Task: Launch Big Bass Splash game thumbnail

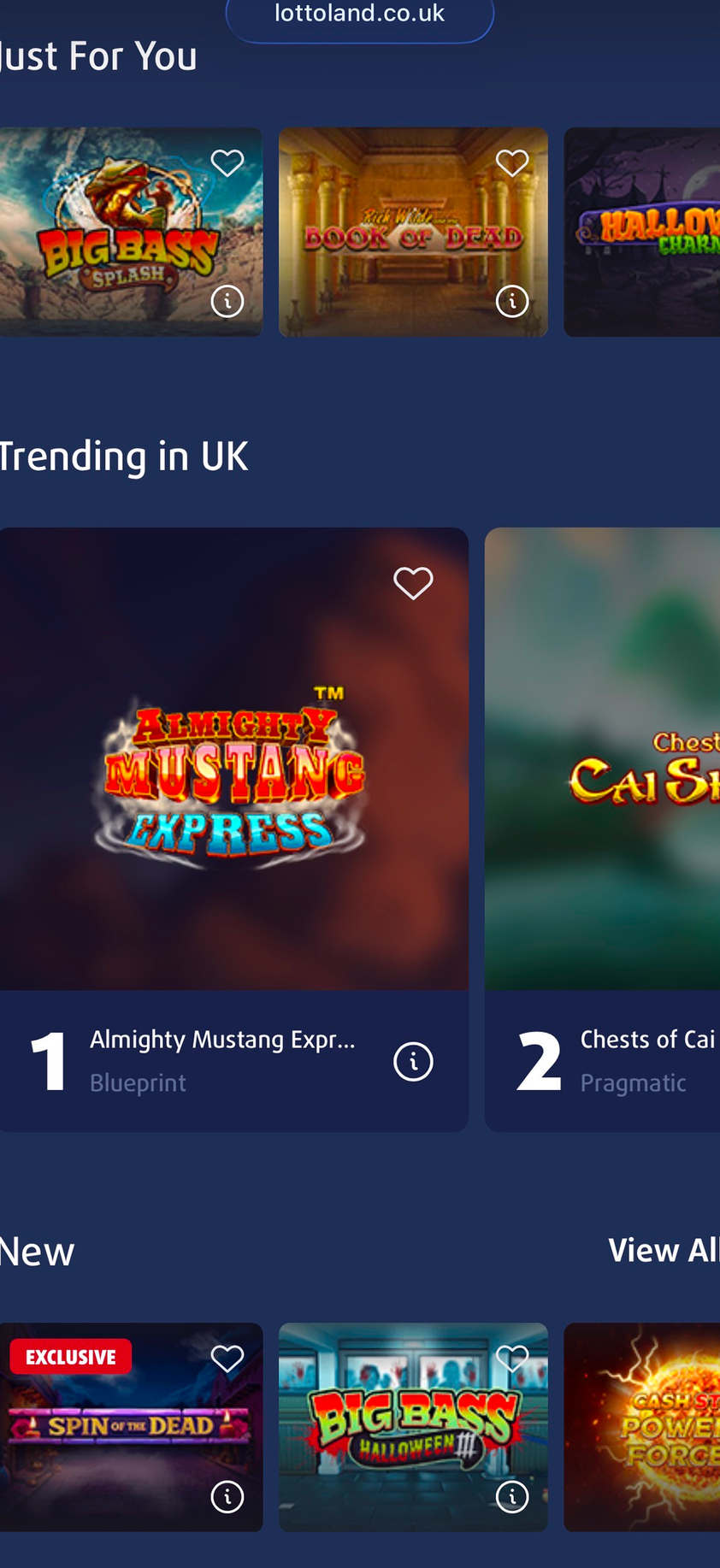Action: (120, 239)
